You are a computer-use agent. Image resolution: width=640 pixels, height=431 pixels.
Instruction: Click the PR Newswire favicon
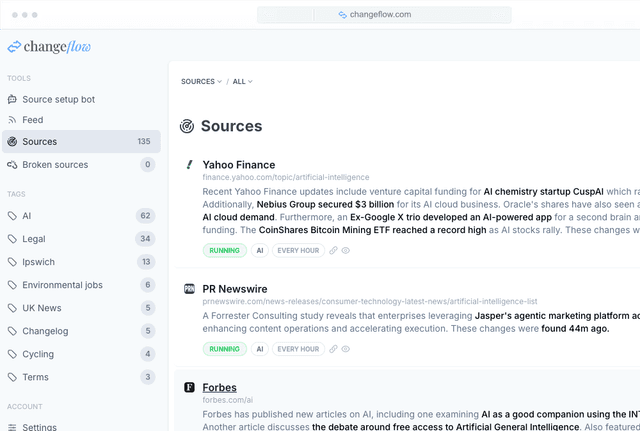(x=189, y=288)
